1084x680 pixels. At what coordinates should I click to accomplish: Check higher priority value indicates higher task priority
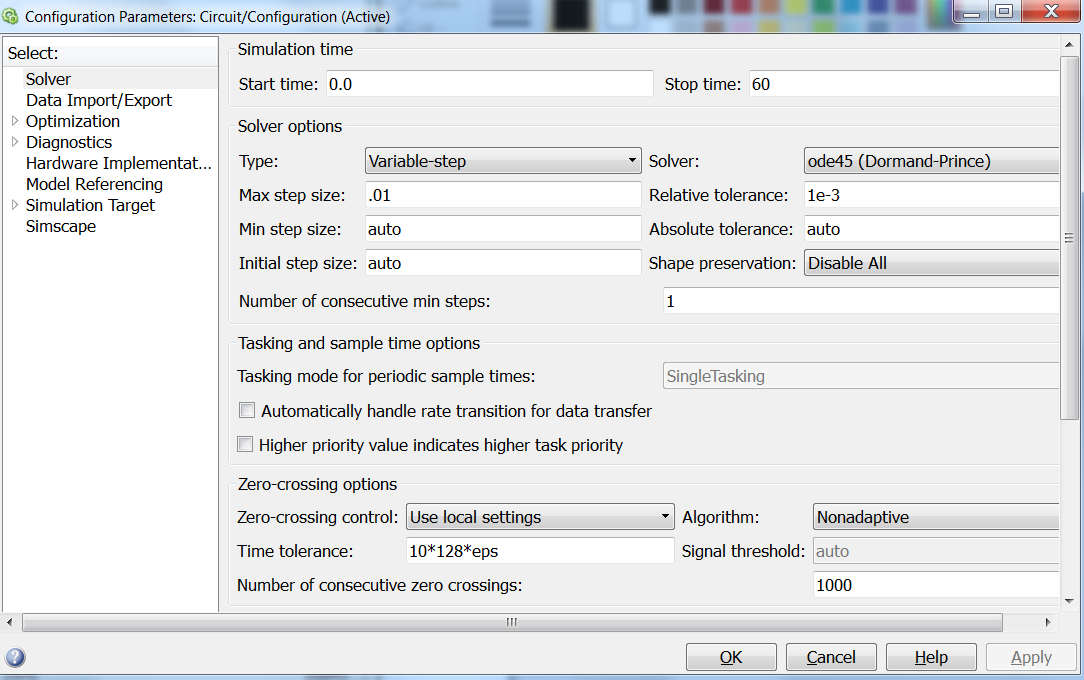point(245,442)
